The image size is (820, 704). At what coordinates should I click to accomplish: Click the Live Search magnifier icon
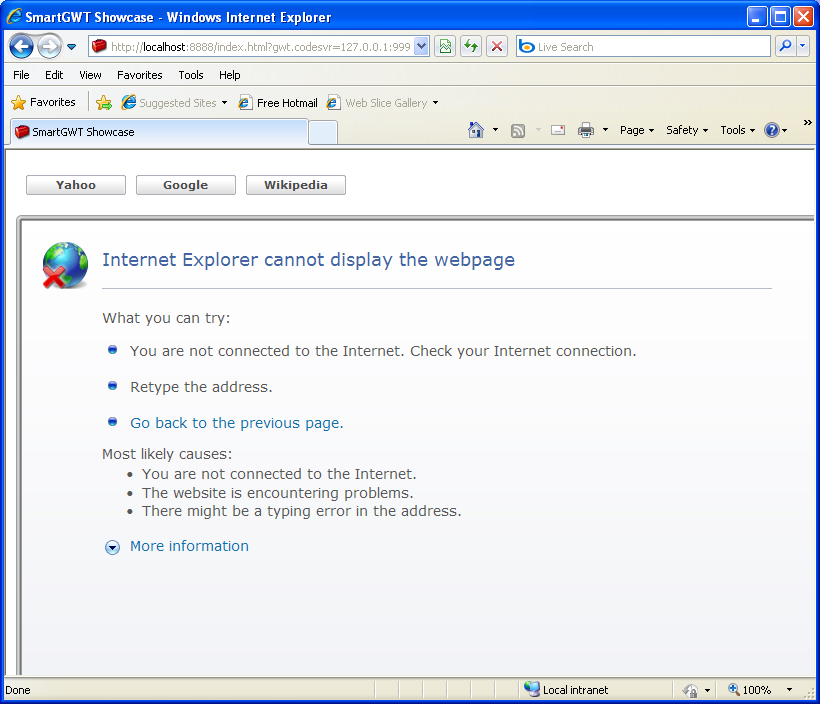tap(785, 47)
